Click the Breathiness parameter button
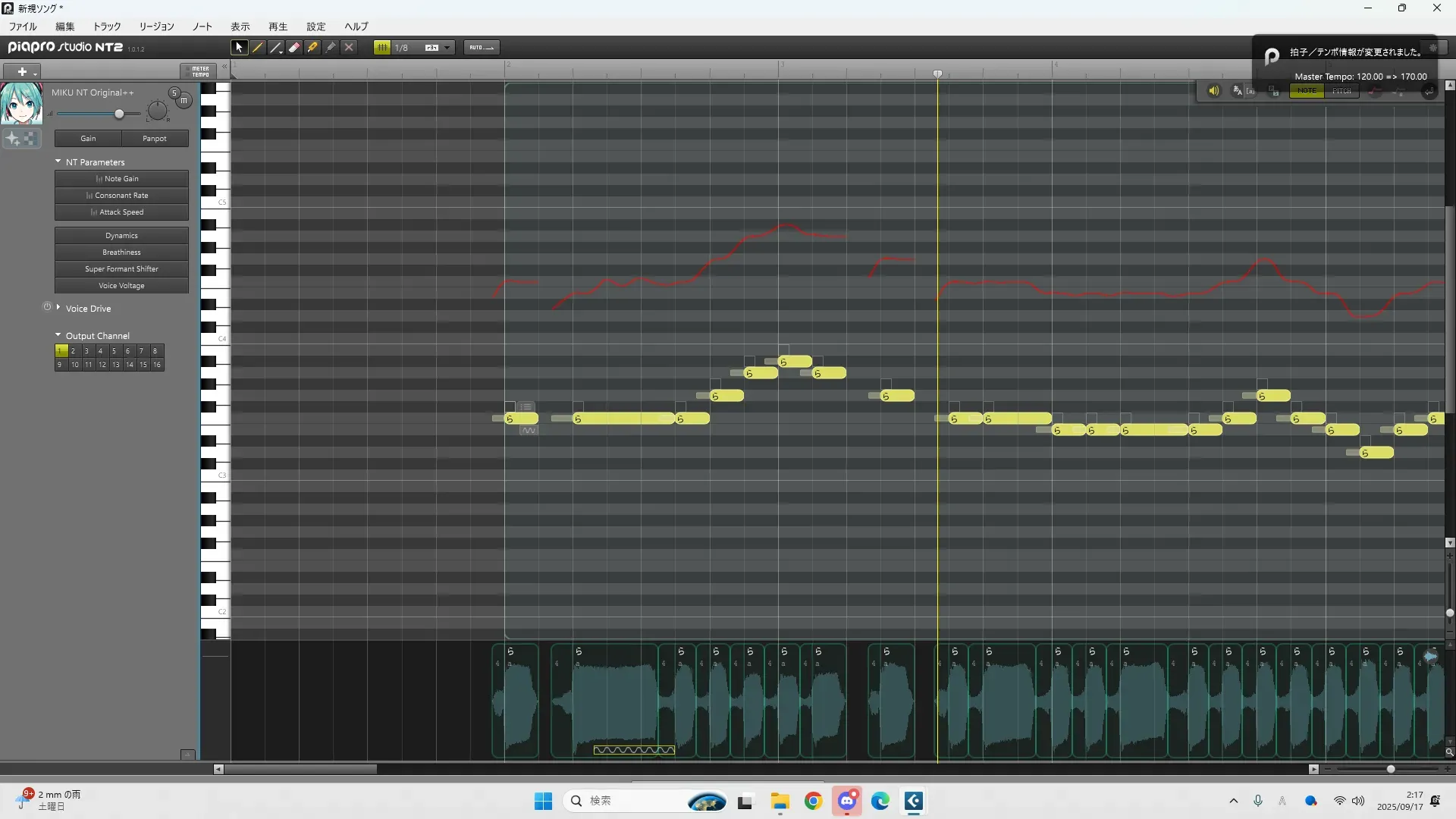Screen dimensions: 1456x819 click(x=121, y=253)
